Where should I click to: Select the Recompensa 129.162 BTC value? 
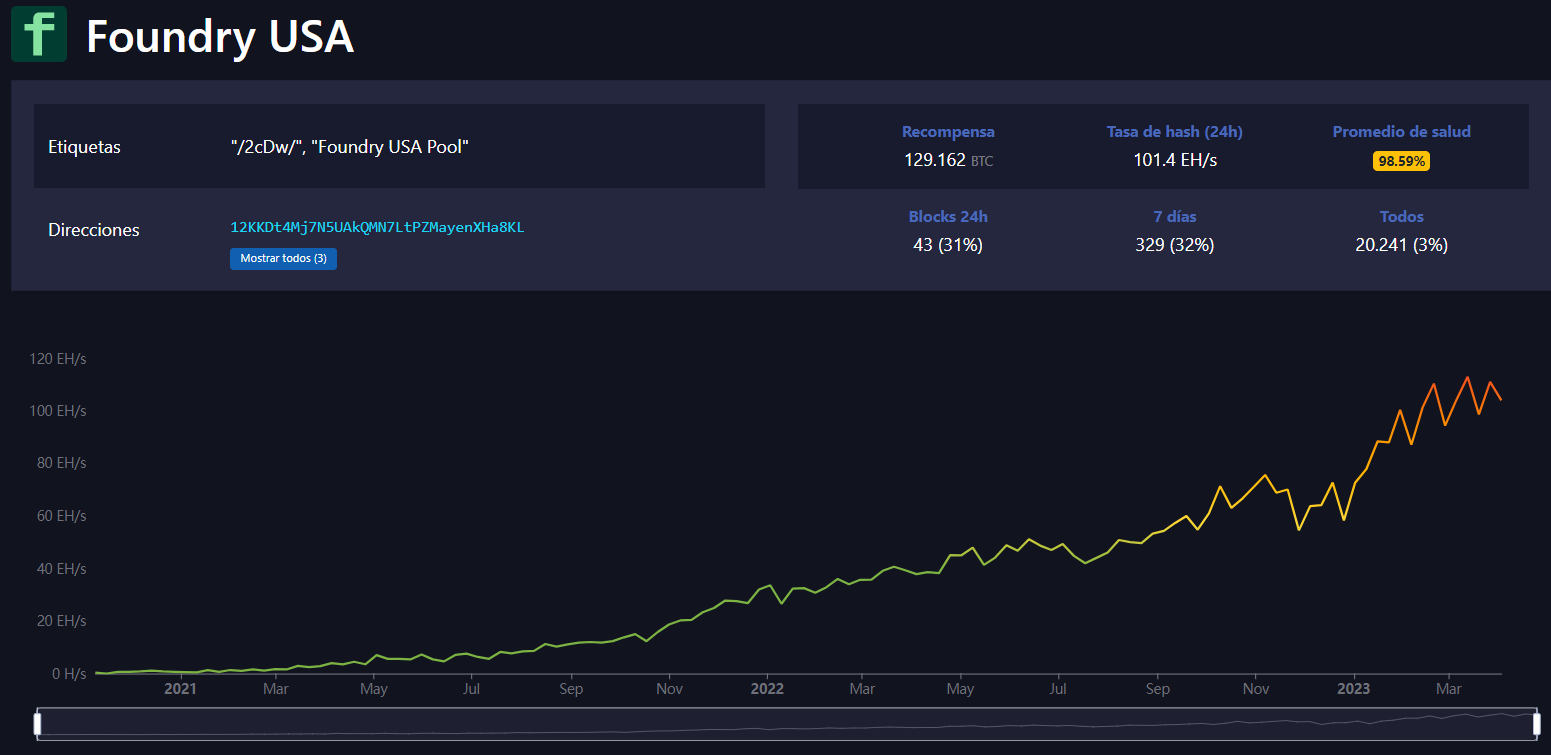coord(947,160)
